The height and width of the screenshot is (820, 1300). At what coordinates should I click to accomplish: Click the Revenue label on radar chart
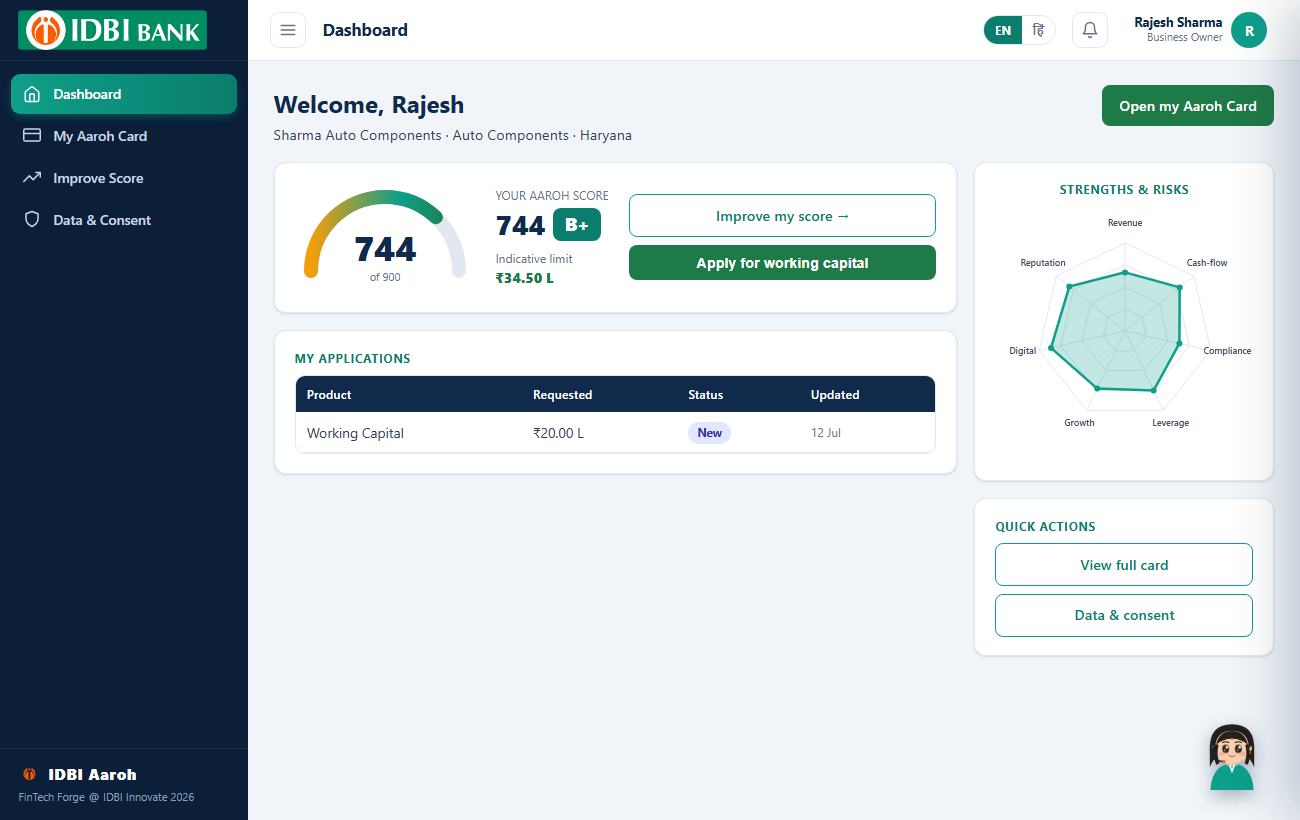[x=1125, y=223]
